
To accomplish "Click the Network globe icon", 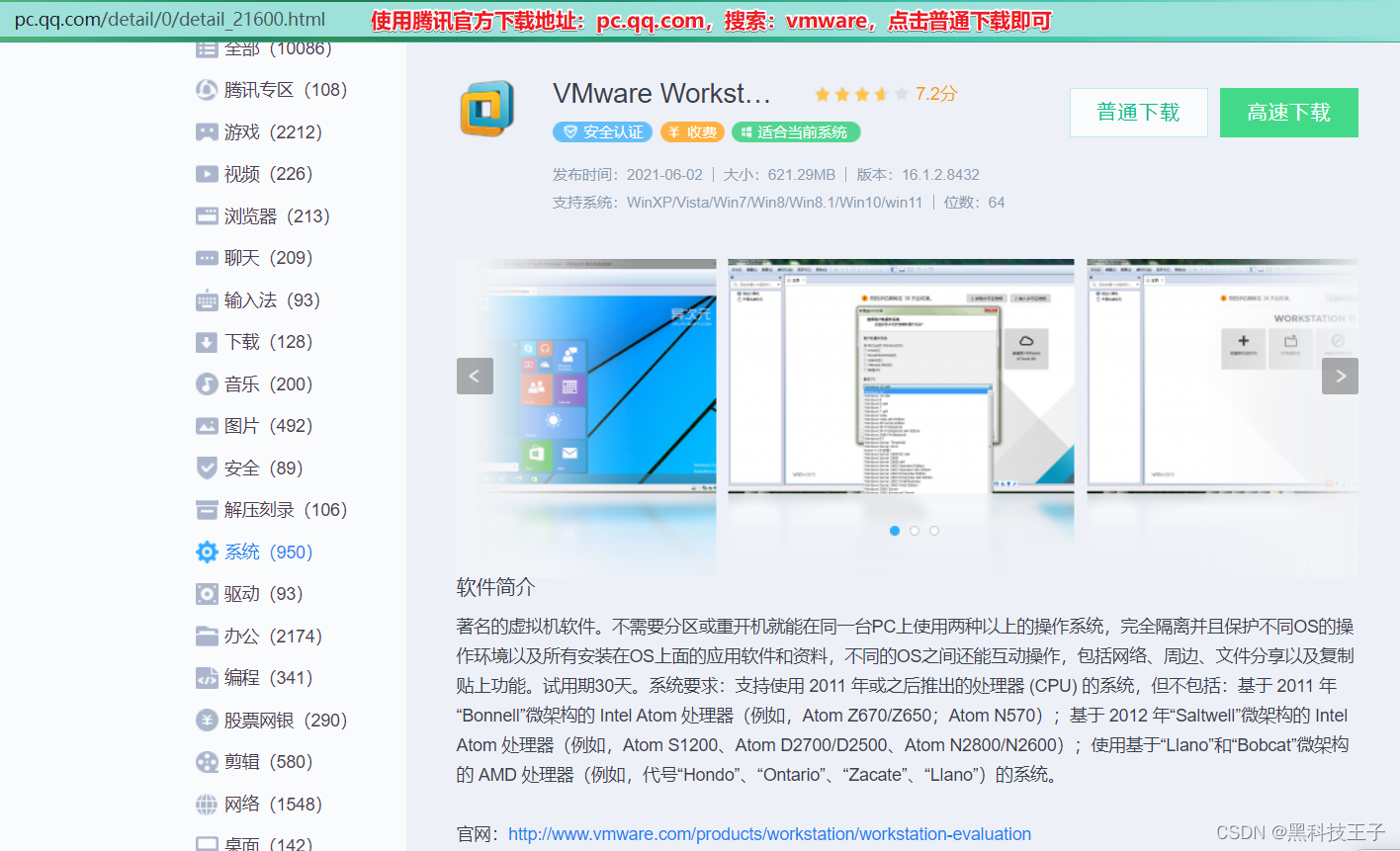I will coord(207,805).
